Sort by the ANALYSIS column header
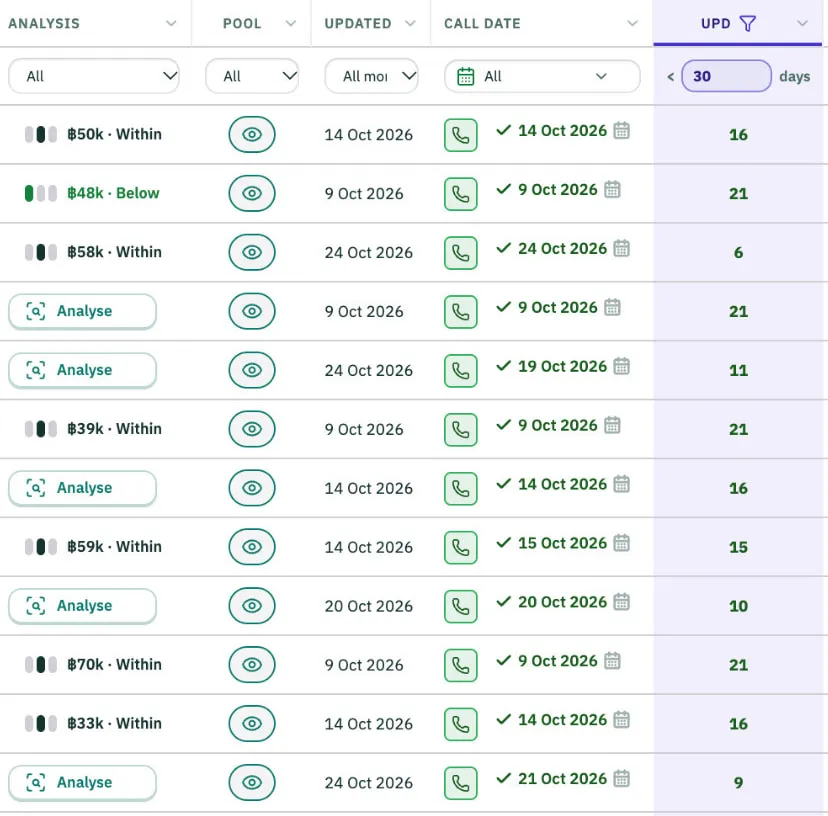This screenshot has width=828, height=816. point(44,24)
